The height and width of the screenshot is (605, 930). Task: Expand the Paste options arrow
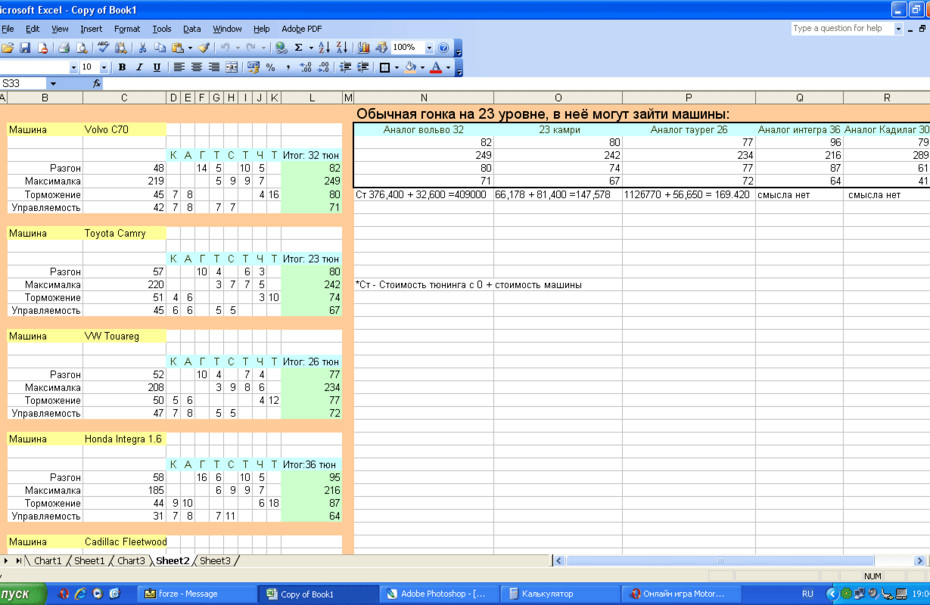(x=190, y=48)
